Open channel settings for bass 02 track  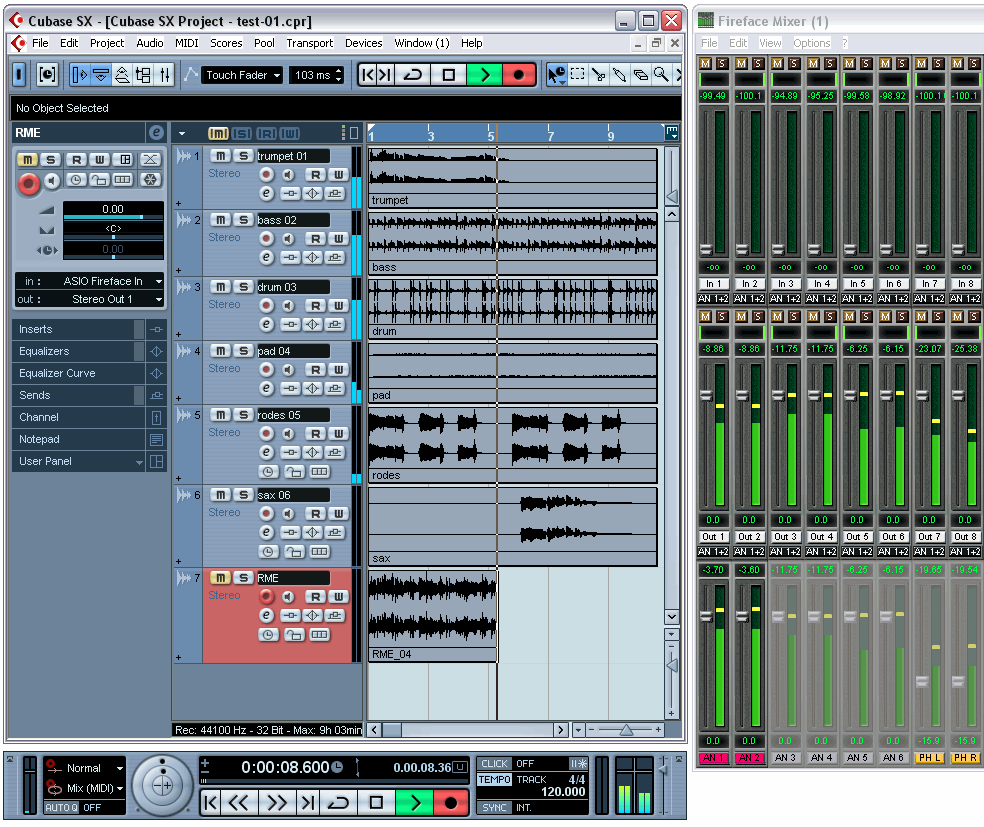[267, 257]
